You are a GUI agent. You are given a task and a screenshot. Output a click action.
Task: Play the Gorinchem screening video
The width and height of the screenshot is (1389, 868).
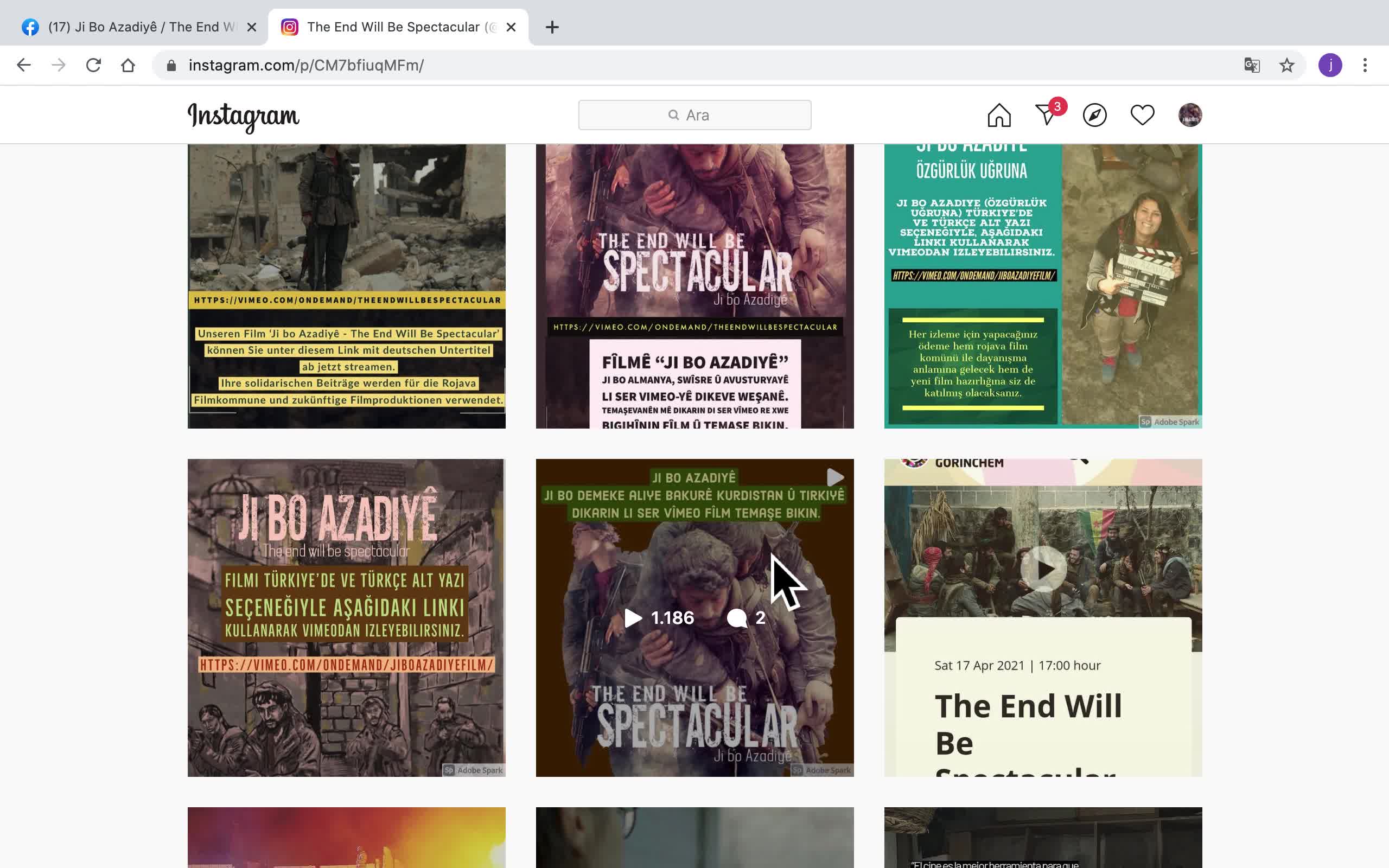click(1043, 569)
